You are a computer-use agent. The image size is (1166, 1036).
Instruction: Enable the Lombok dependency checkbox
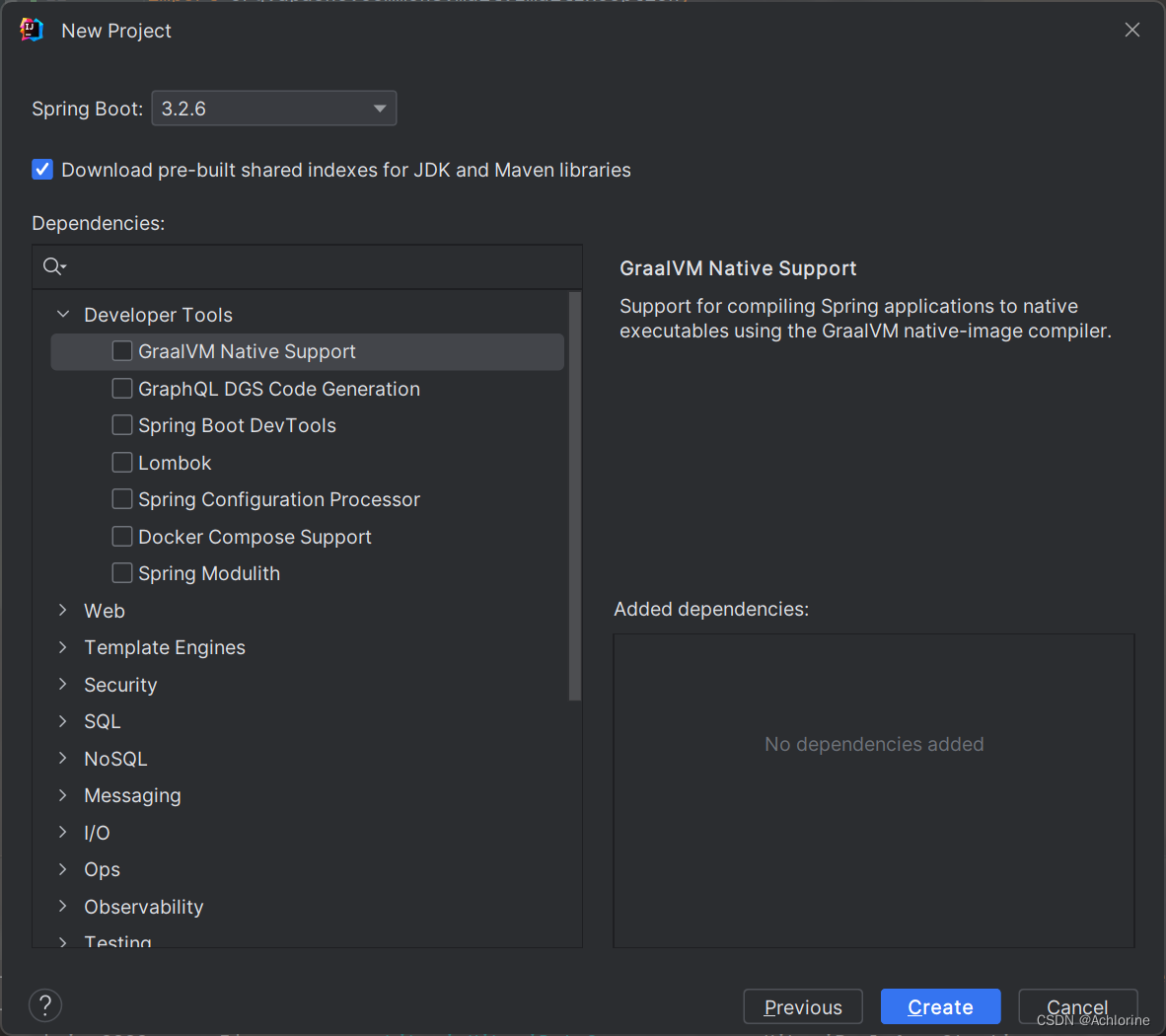coord(122,463)
